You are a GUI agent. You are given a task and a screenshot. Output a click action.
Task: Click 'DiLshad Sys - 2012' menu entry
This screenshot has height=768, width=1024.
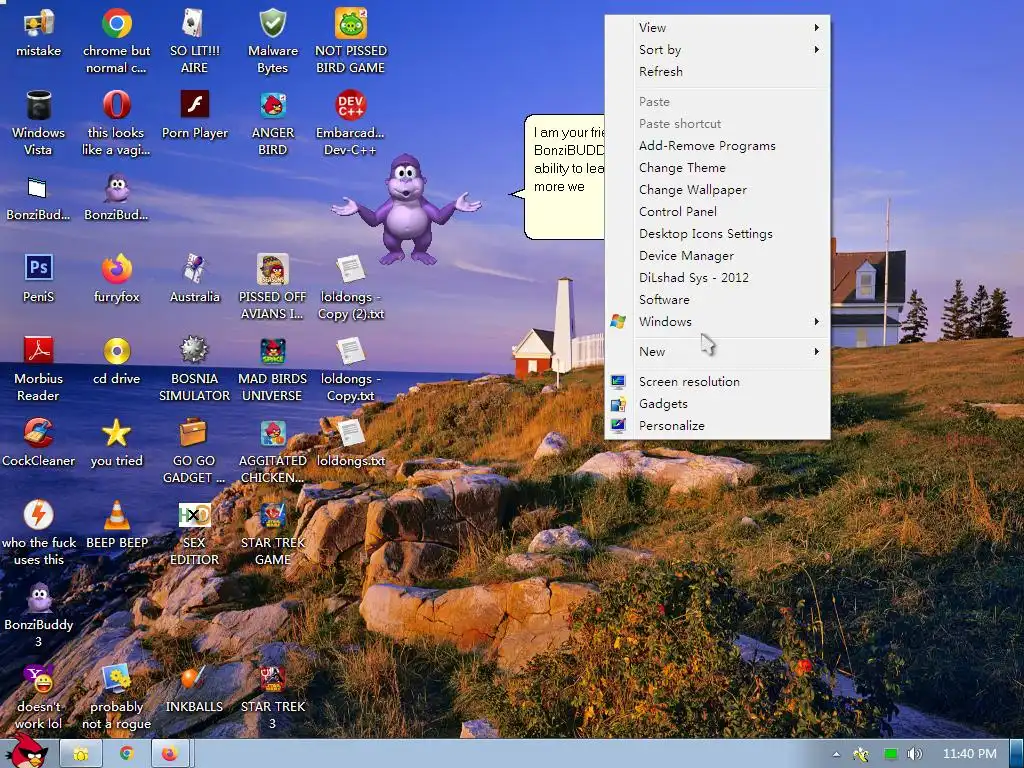pos(718,278)
